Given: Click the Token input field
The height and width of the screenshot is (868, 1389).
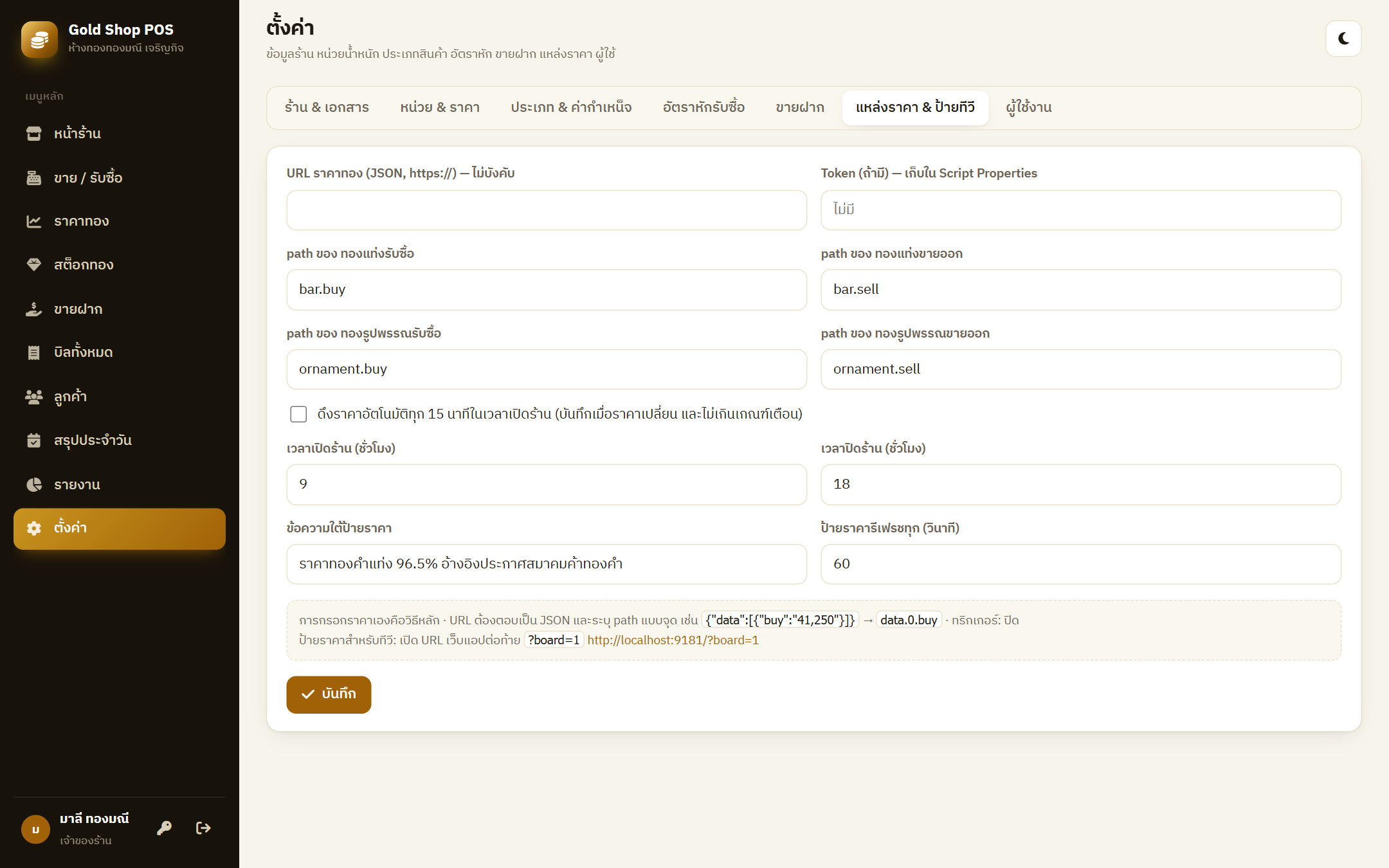Looking at the screenshot, I should click(x=1081, y=210).
